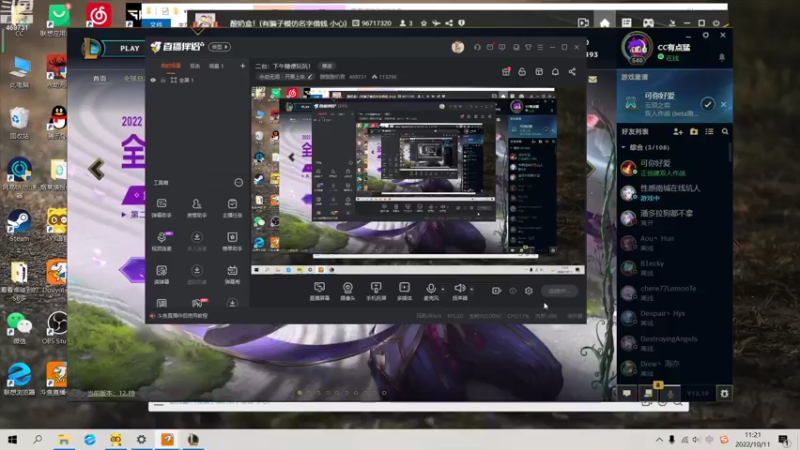Open the gift box icon with red dot
This screenshot has width=800, height=450.
pyautogui.click(x=506, y=72)
